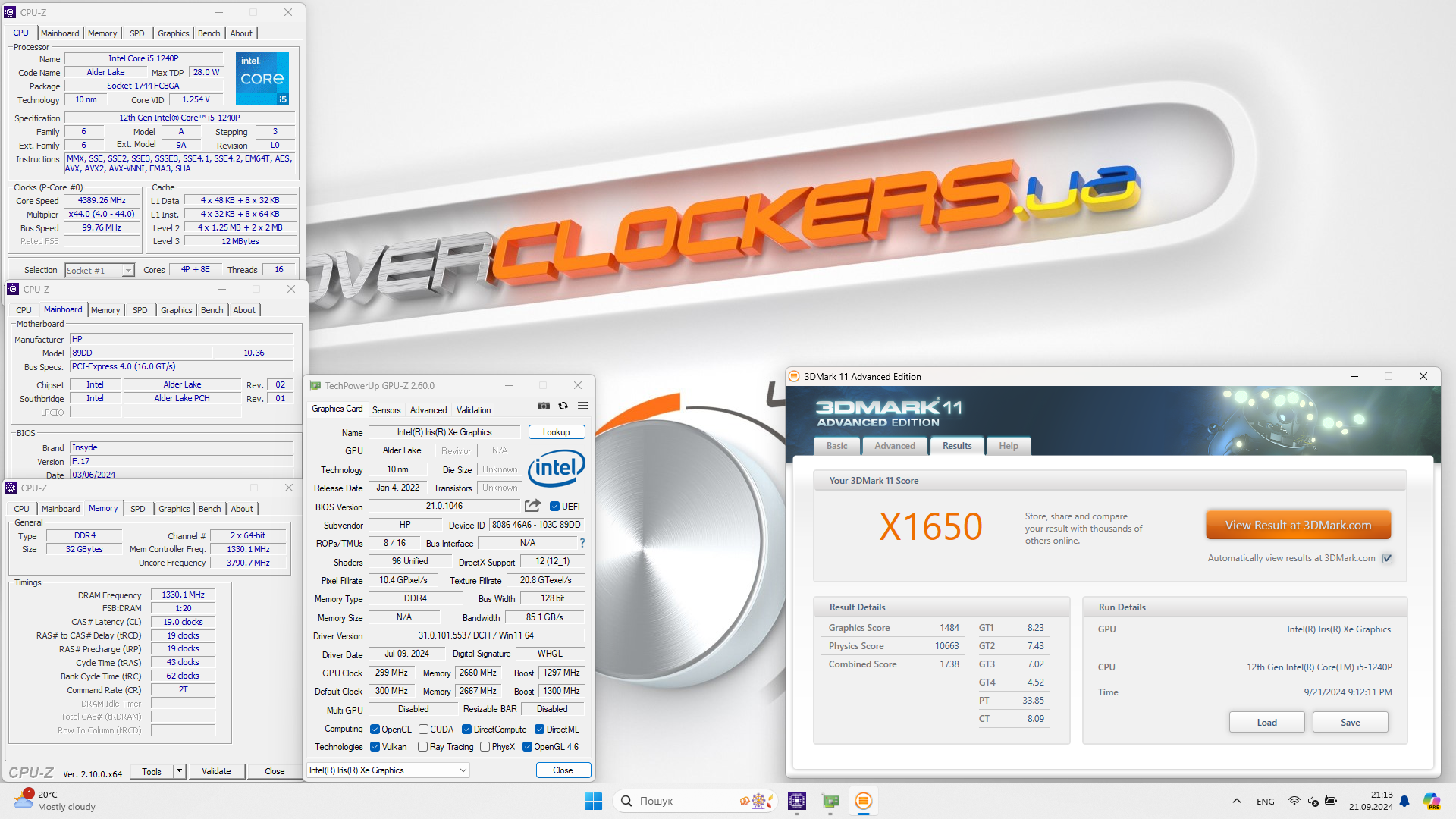Open Copilot preview from the taskbar

(x=1431, y=801)
